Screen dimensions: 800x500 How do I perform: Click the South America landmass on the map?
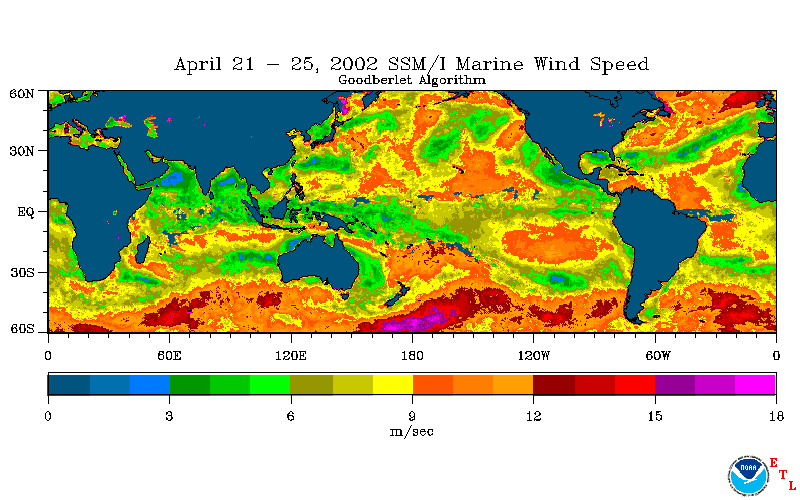tap(658, 240)
